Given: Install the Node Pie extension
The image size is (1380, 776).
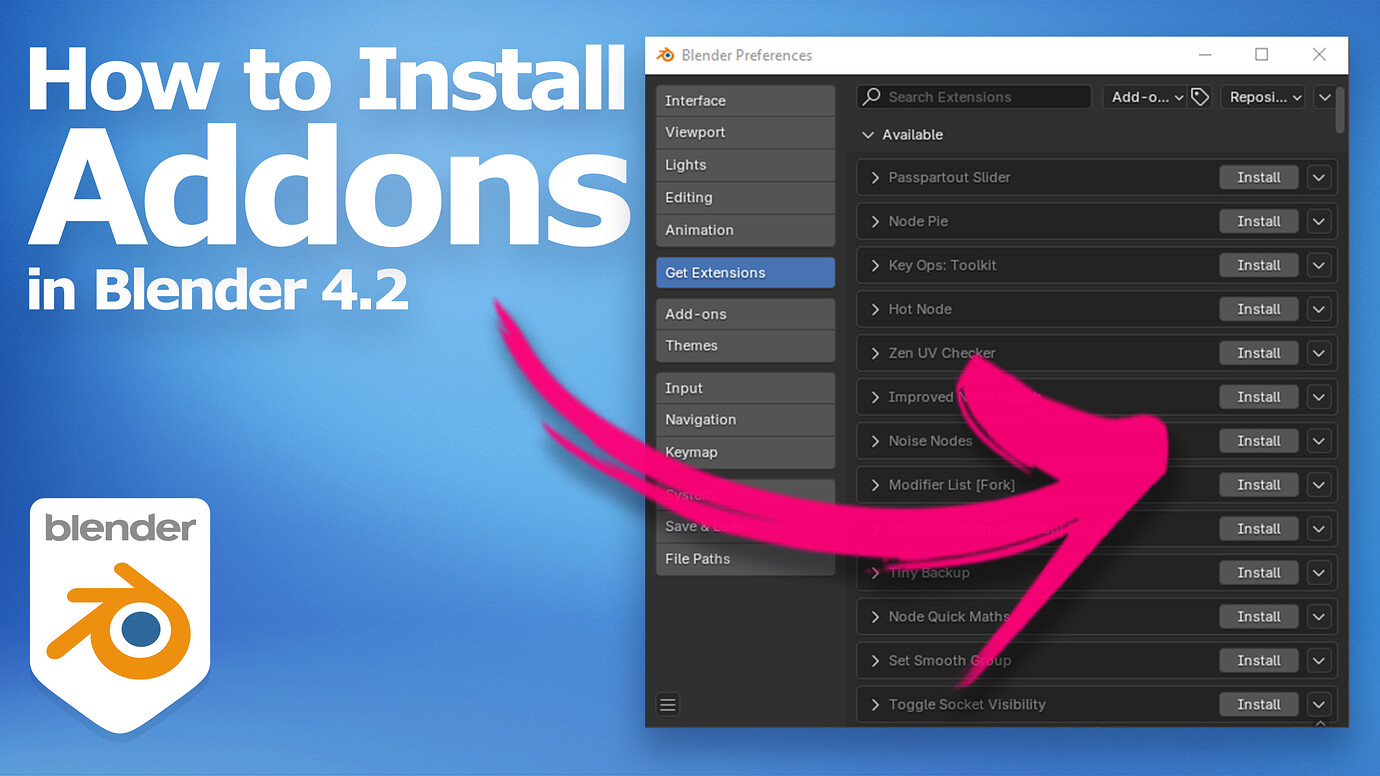Looking at the screenshot, I should point(1259,222).
